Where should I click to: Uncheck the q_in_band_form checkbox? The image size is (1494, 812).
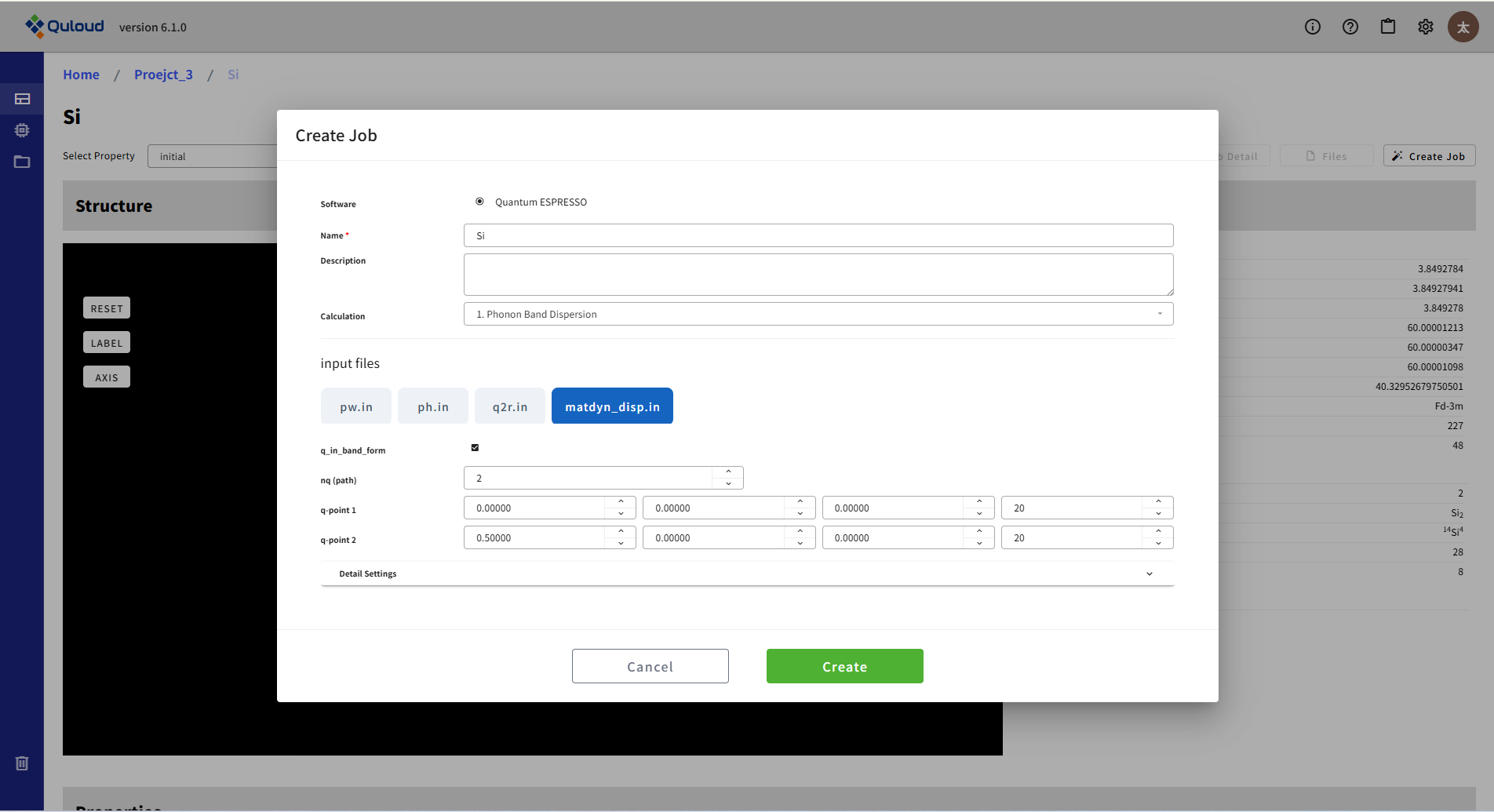click(475, 448)
